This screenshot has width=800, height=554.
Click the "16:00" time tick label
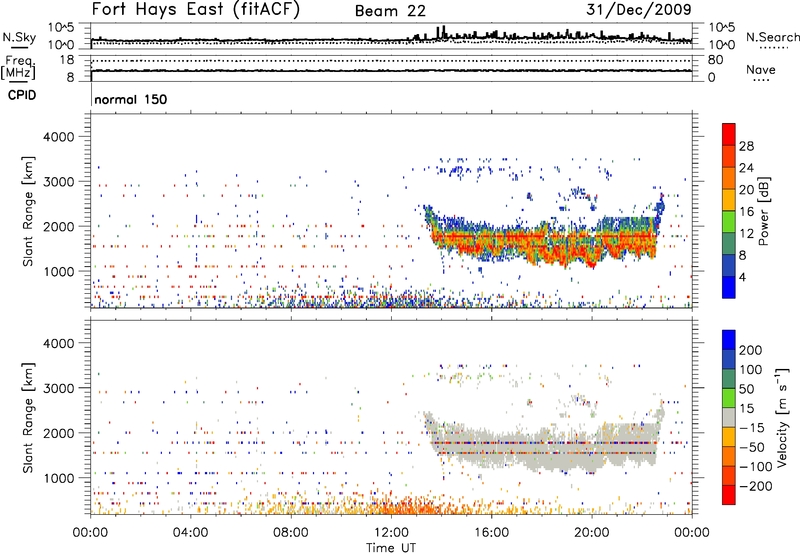tap(491, 533)
